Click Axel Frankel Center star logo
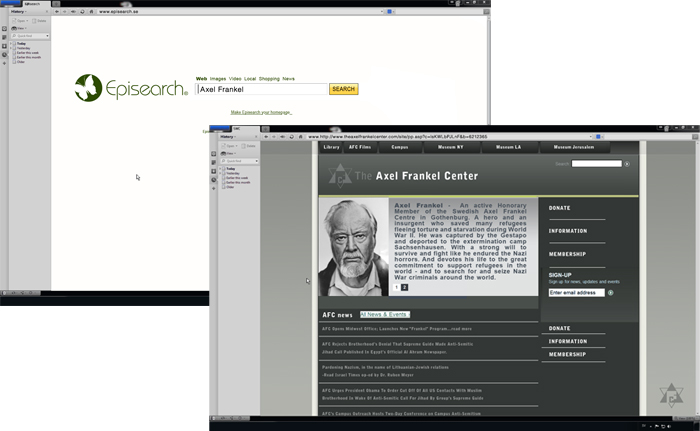The image size is (700, 431). (340, 176)
